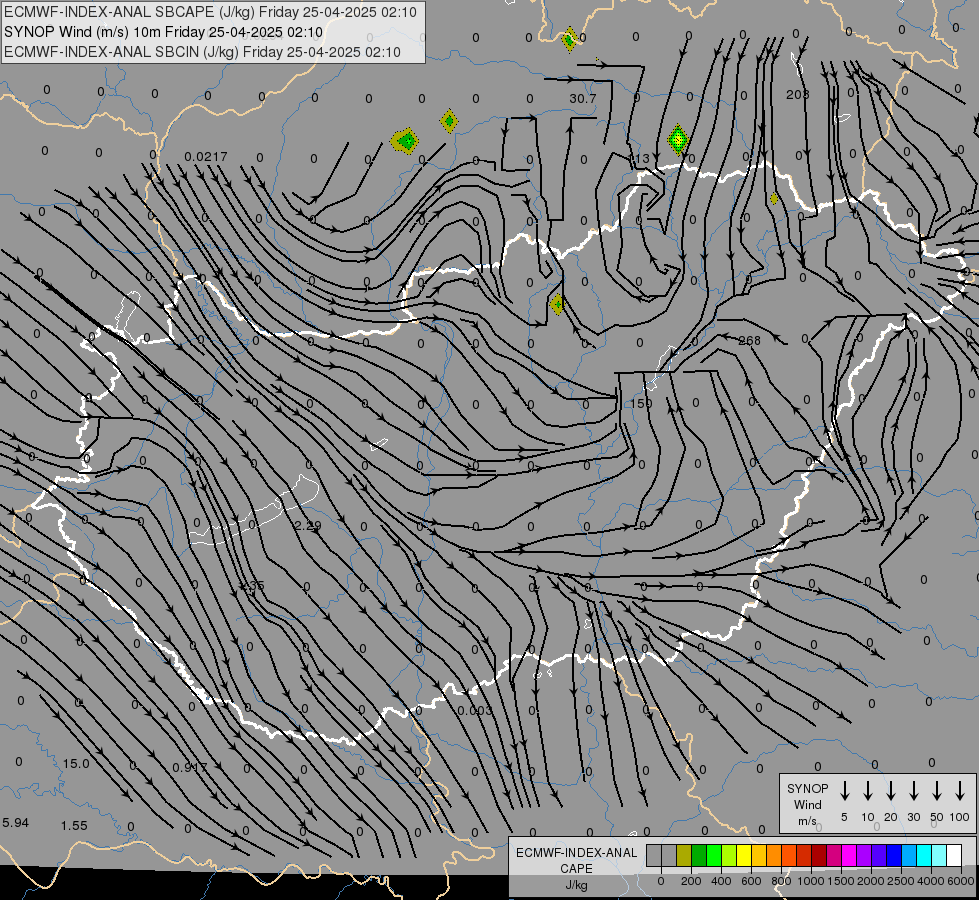Click the orange swatch before 800
The height and width of the screenshot is (900, 979).
[774, 855]
